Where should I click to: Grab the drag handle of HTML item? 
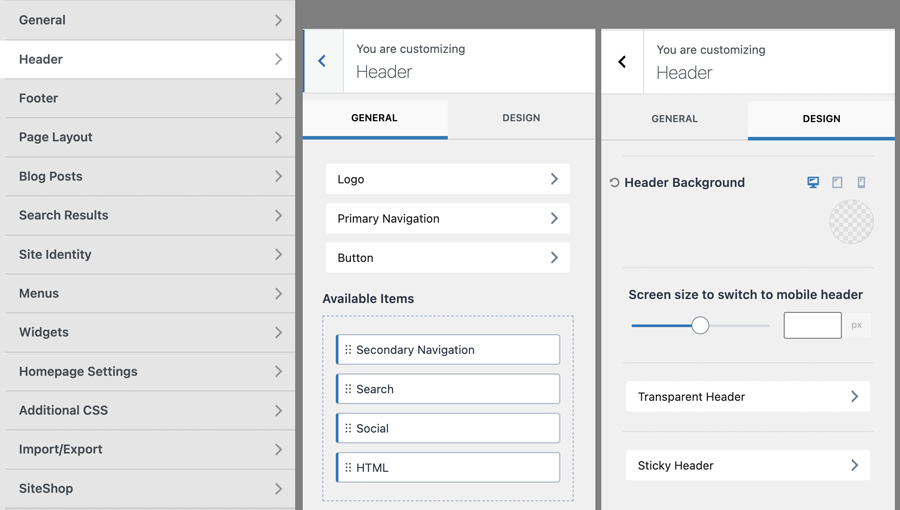click(348, 468)
